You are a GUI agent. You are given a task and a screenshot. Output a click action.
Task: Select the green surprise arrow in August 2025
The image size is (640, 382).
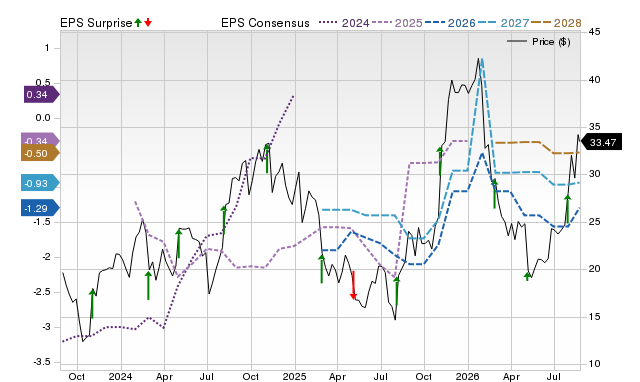pos(396,291)
